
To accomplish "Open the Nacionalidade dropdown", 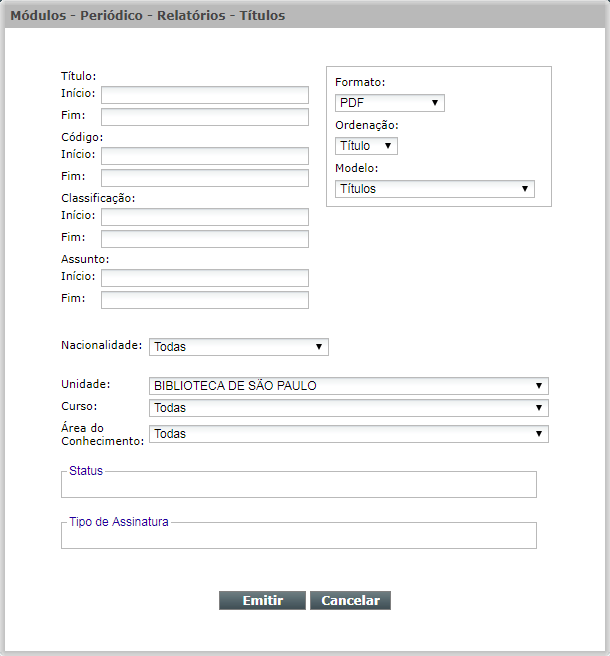I will tap(239, 347).
